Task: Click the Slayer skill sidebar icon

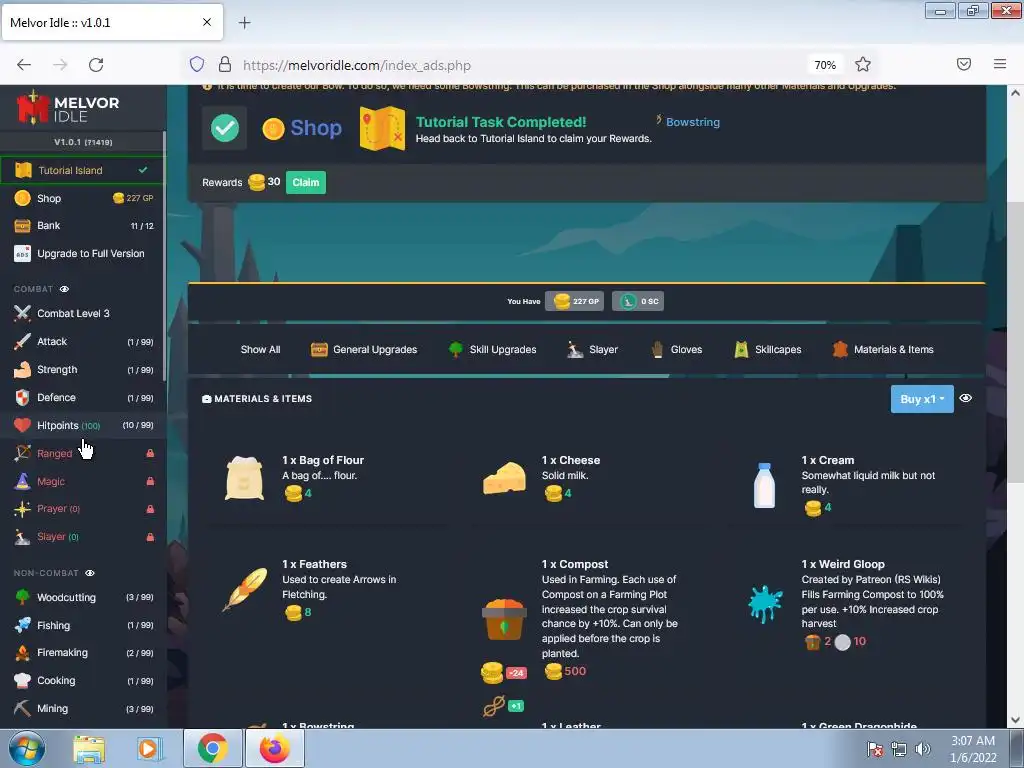Action: point(22,537)
